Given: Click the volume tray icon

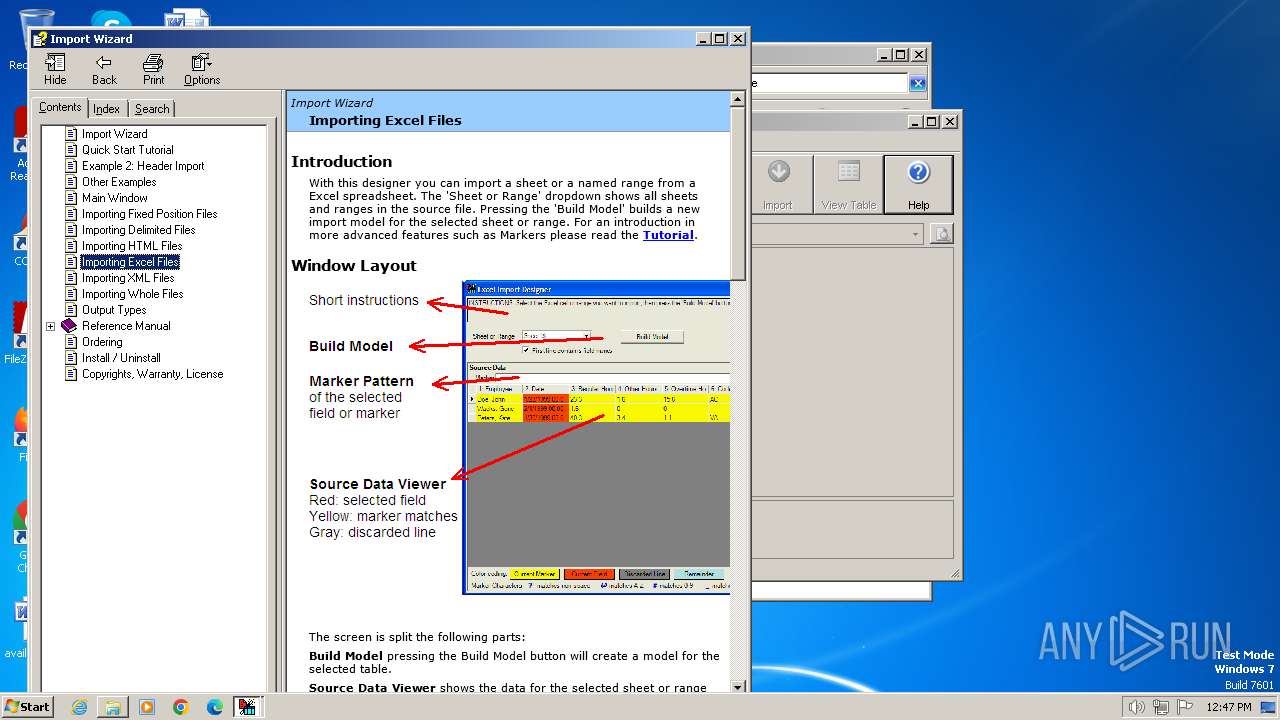Looking at the screenshot, I should [x=1136, y=707].
